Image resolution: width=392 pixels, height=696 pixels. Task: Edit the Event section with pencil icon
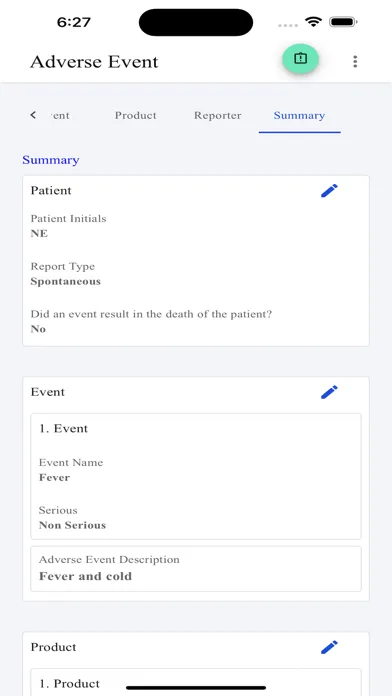(x=329, y=392)
